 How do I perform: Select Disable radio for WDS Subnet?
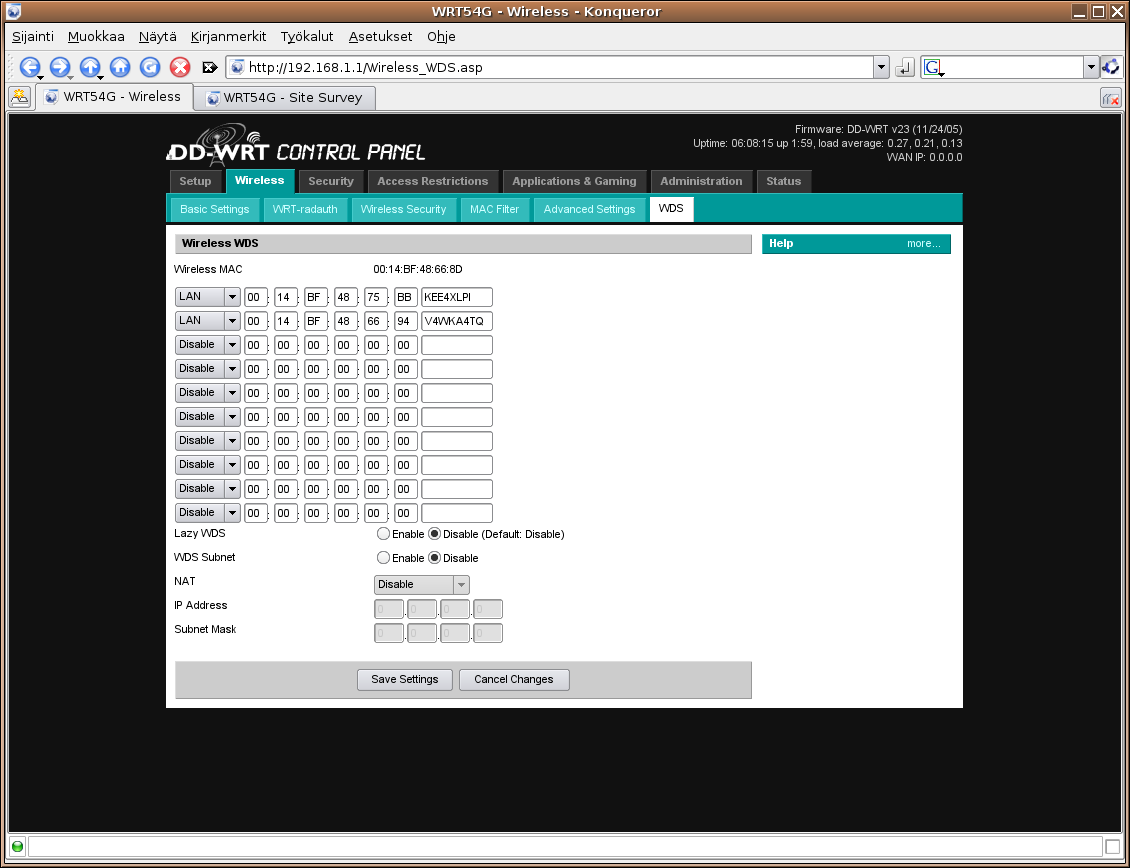coord(435,558)
